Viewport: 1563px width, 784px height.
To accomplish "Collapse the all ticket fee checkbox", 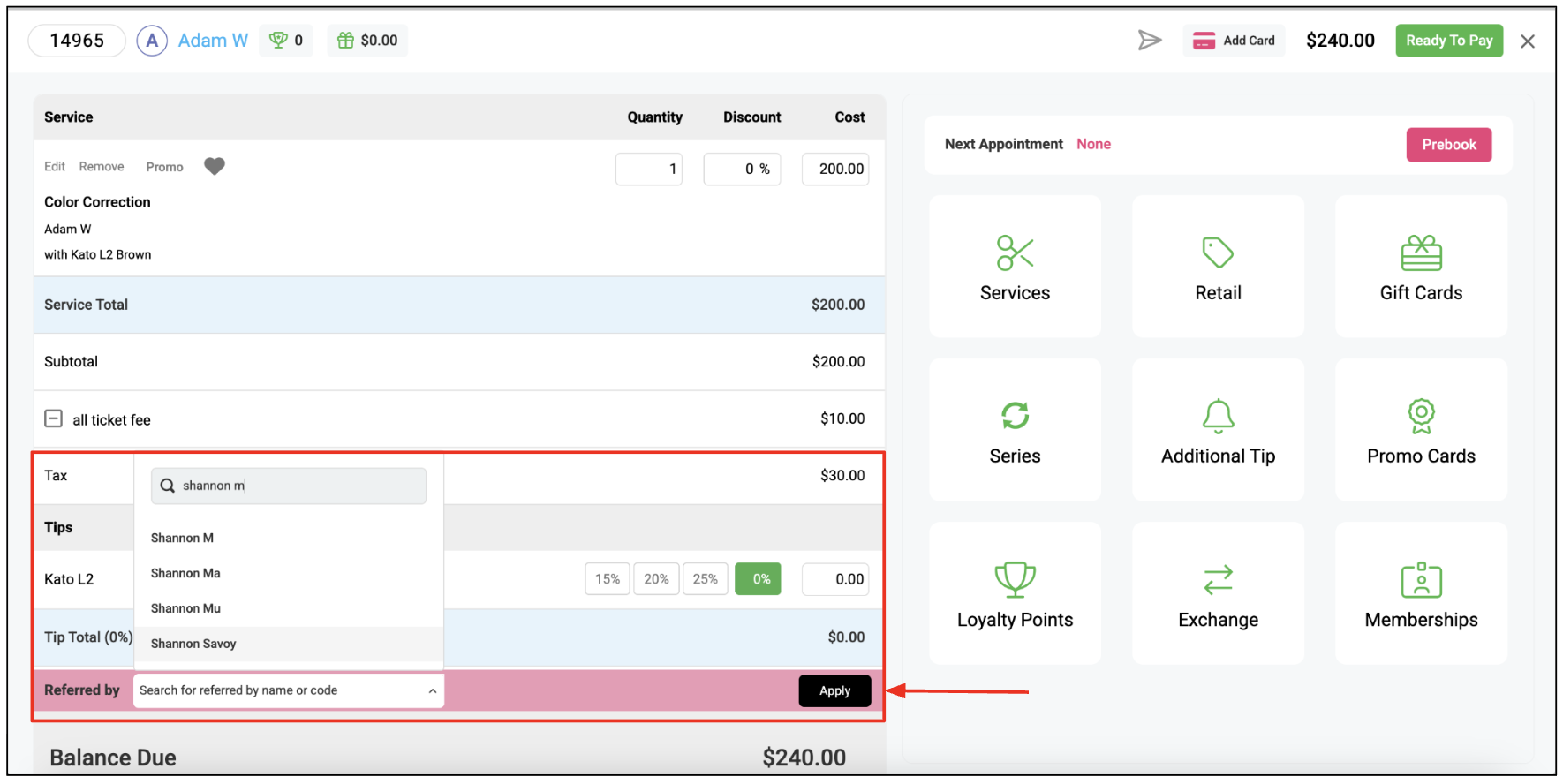I will coord(54,418).
